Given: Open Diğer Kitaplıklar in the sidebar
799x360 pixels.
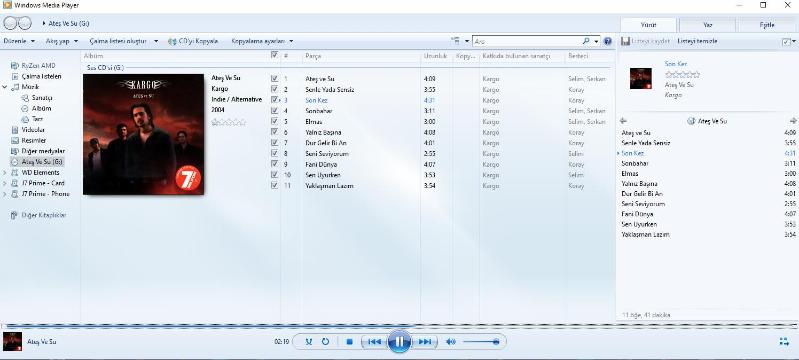Looking at the screenshot, I should tap(43, 215).
